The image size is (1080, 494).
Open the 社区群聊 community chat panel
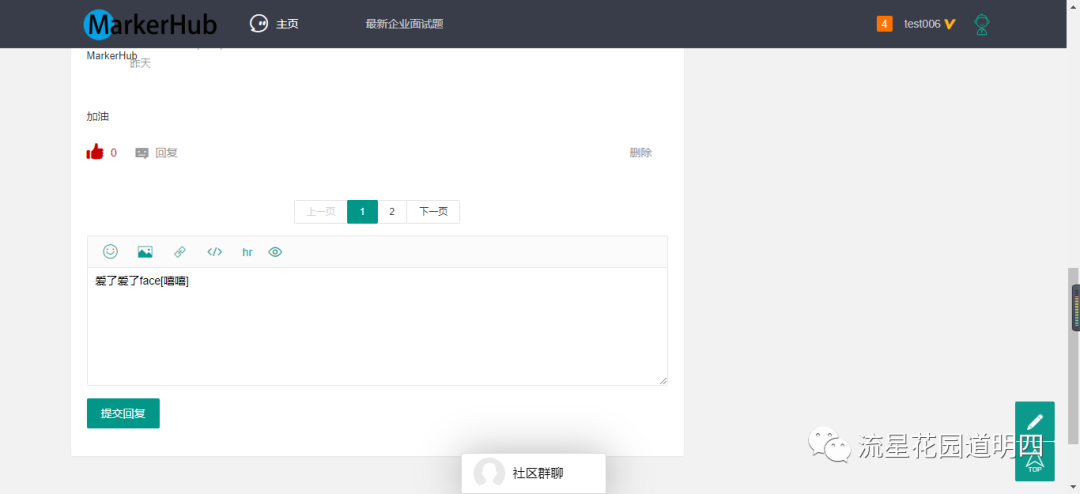point(534,473)
